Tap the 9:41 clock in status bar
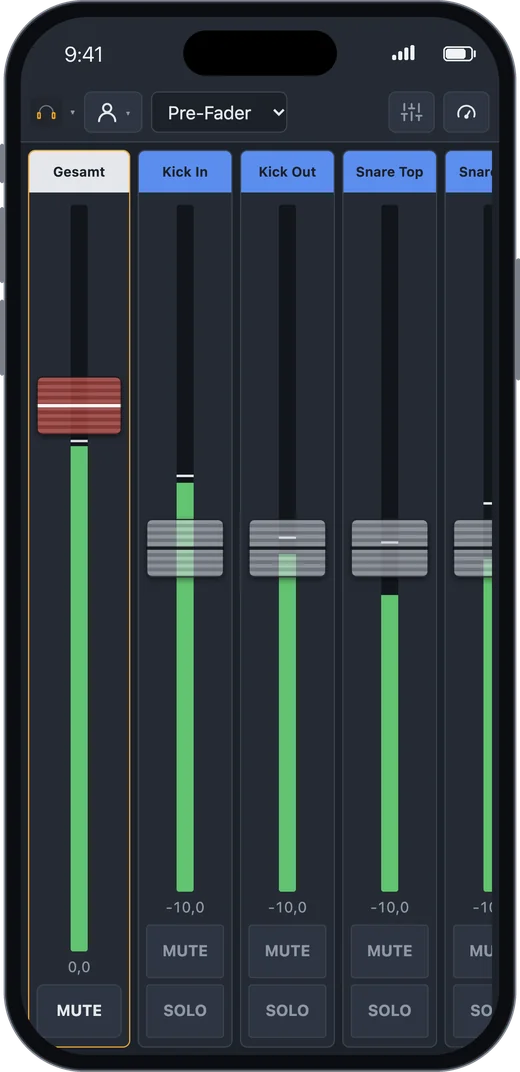520x1072 pixels. tap(83, 55)
